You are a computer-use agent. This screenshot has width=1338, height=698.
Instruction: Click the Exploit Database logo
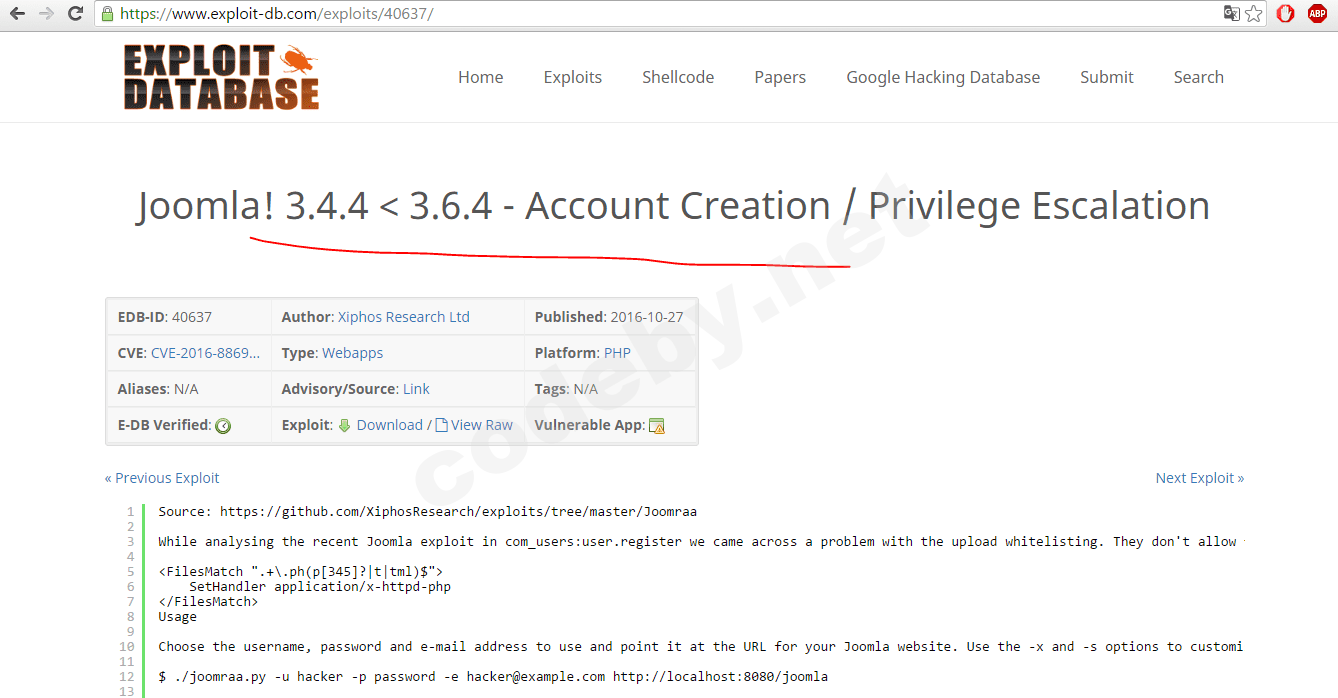221,77
